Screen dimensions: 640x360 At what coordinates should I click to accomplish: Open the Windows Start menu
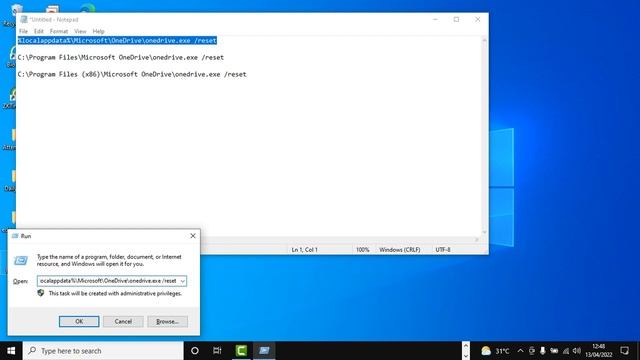11,351
